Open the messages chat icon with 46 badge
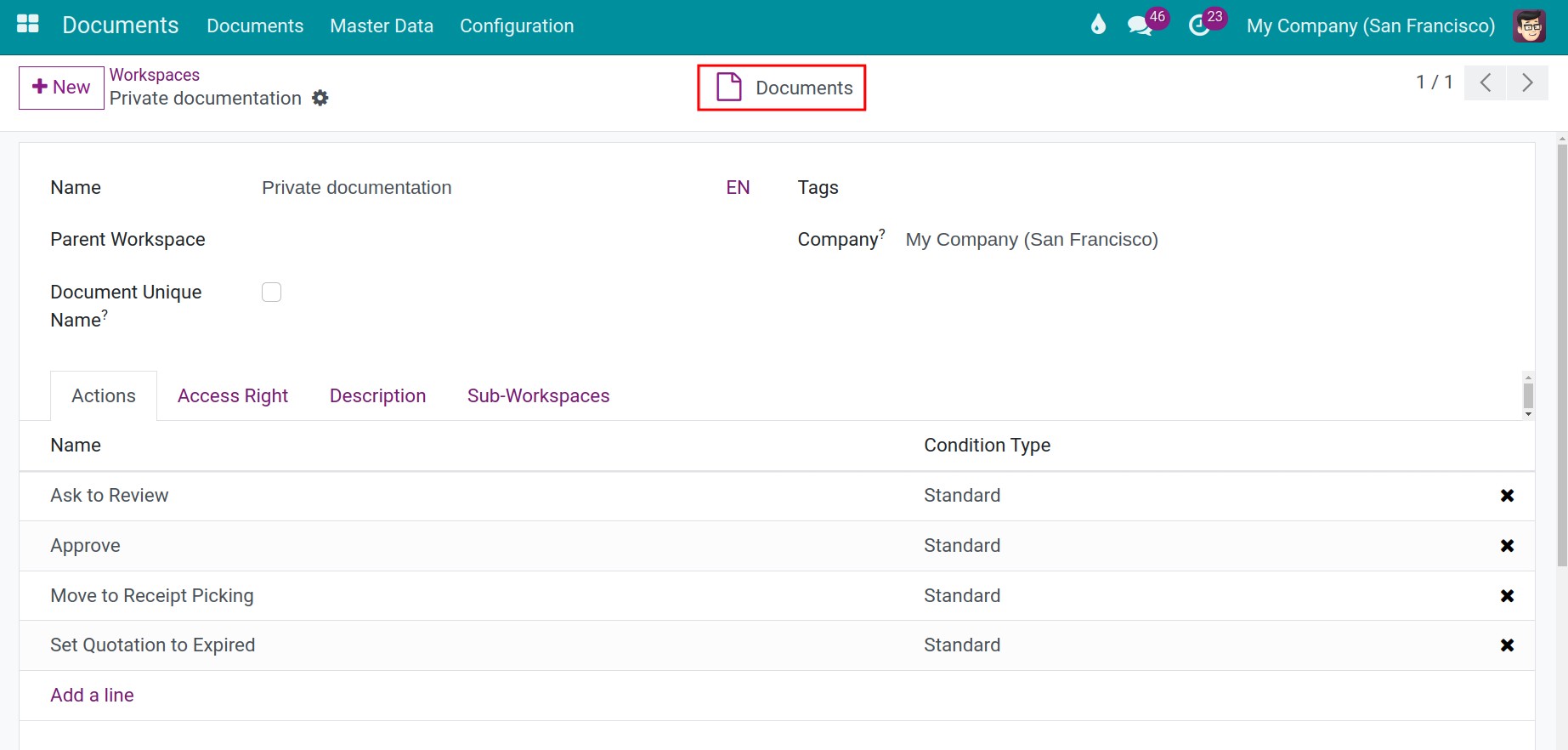This screenshot has height=750, width=1568. coord(1140,26)
